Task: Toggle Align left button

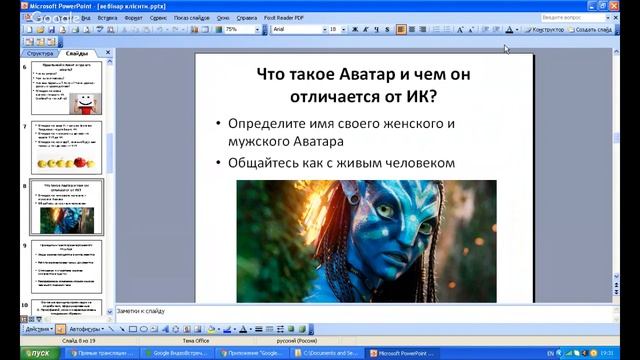Action: coord(401,29)
